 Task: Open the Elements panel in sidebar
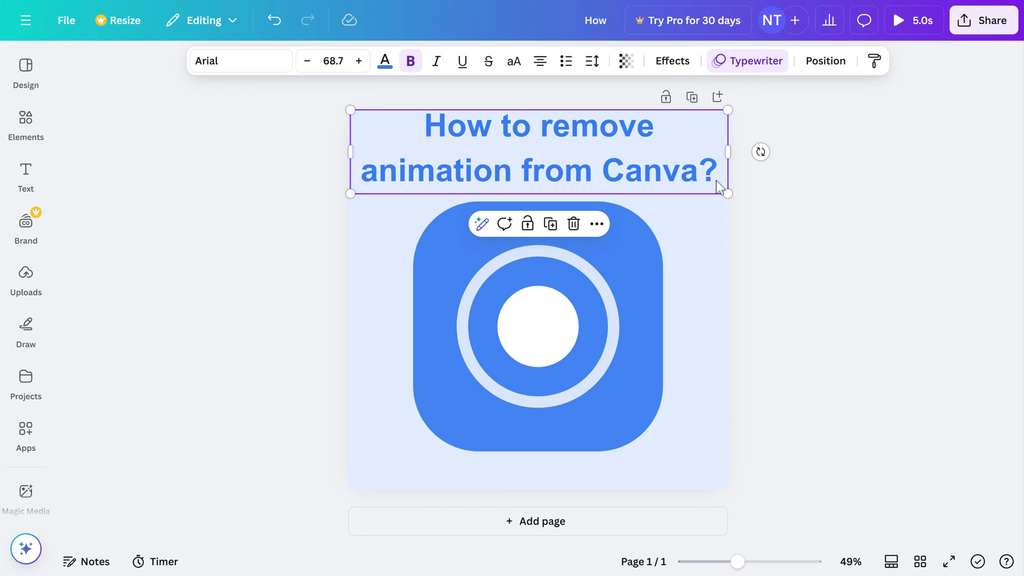click(x=26, y=125)
